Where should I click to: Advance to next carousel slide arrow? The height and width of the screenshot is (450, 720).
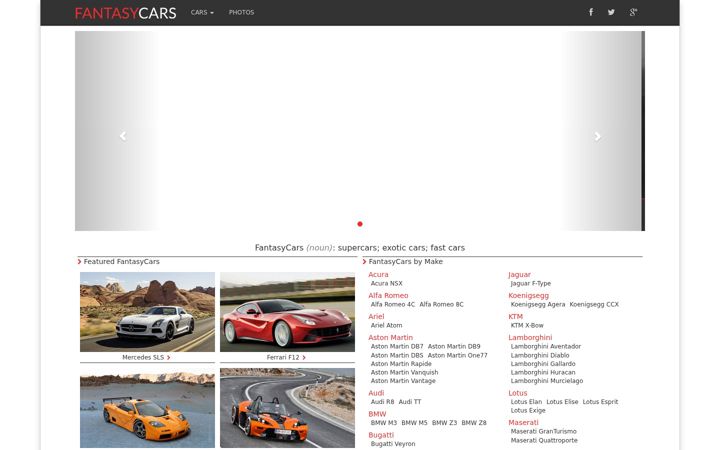tap(597, 136)
